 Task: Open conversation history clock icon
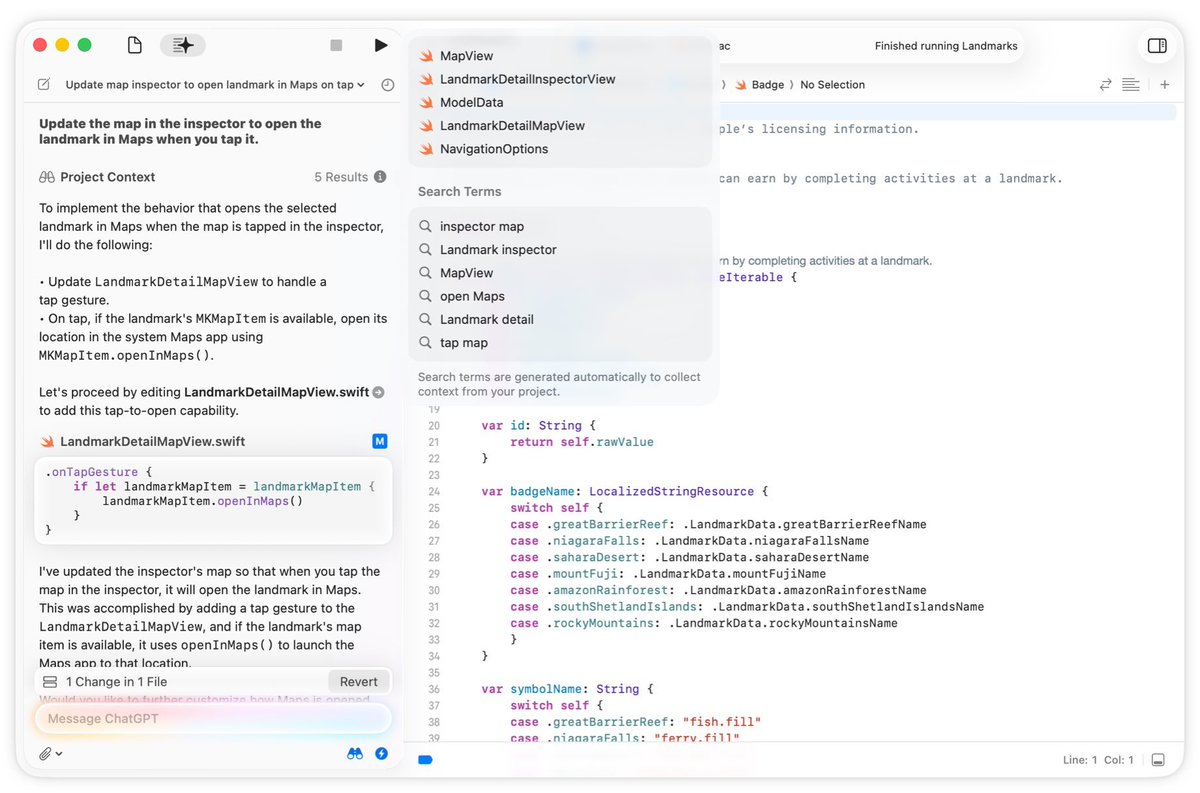click(x=387, y=85)
